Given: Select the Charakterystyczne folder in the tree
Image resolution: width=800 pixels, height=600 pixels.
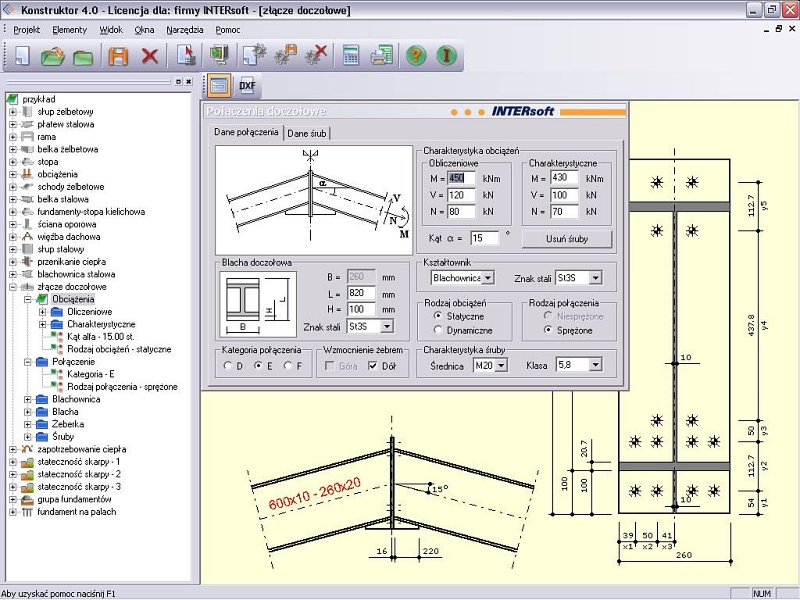Looking at the screenshot, I should 101,324.
